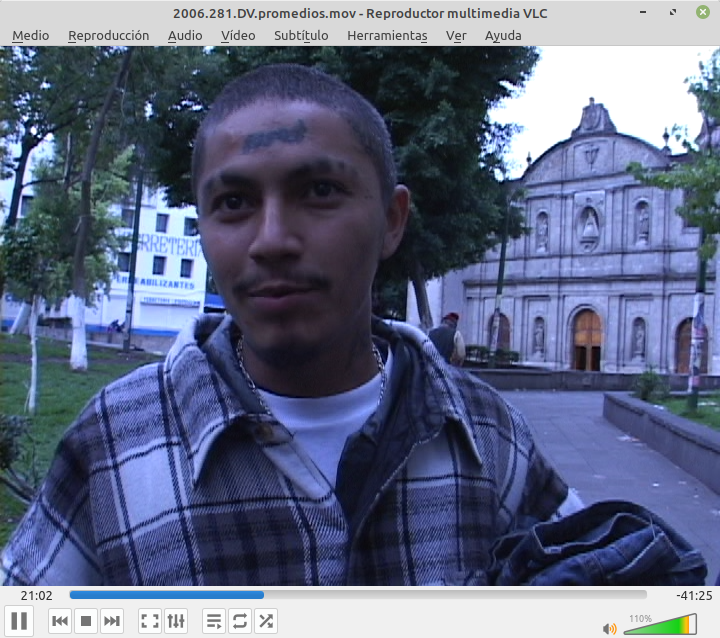Open the Medio menu
This screenshot has height=638, width=720.
[31, 35]
